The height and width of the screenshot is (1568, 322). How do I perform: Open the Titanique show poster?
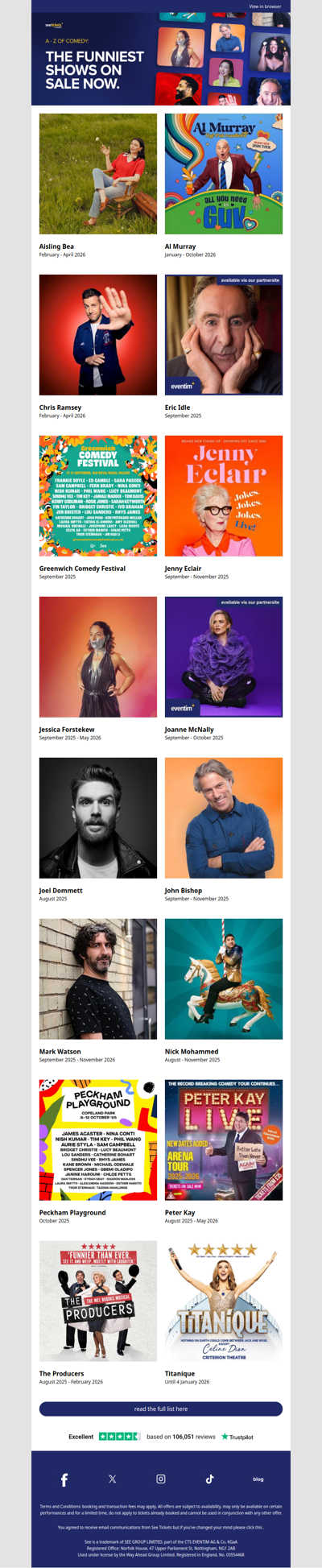[x=224, y=1301]
